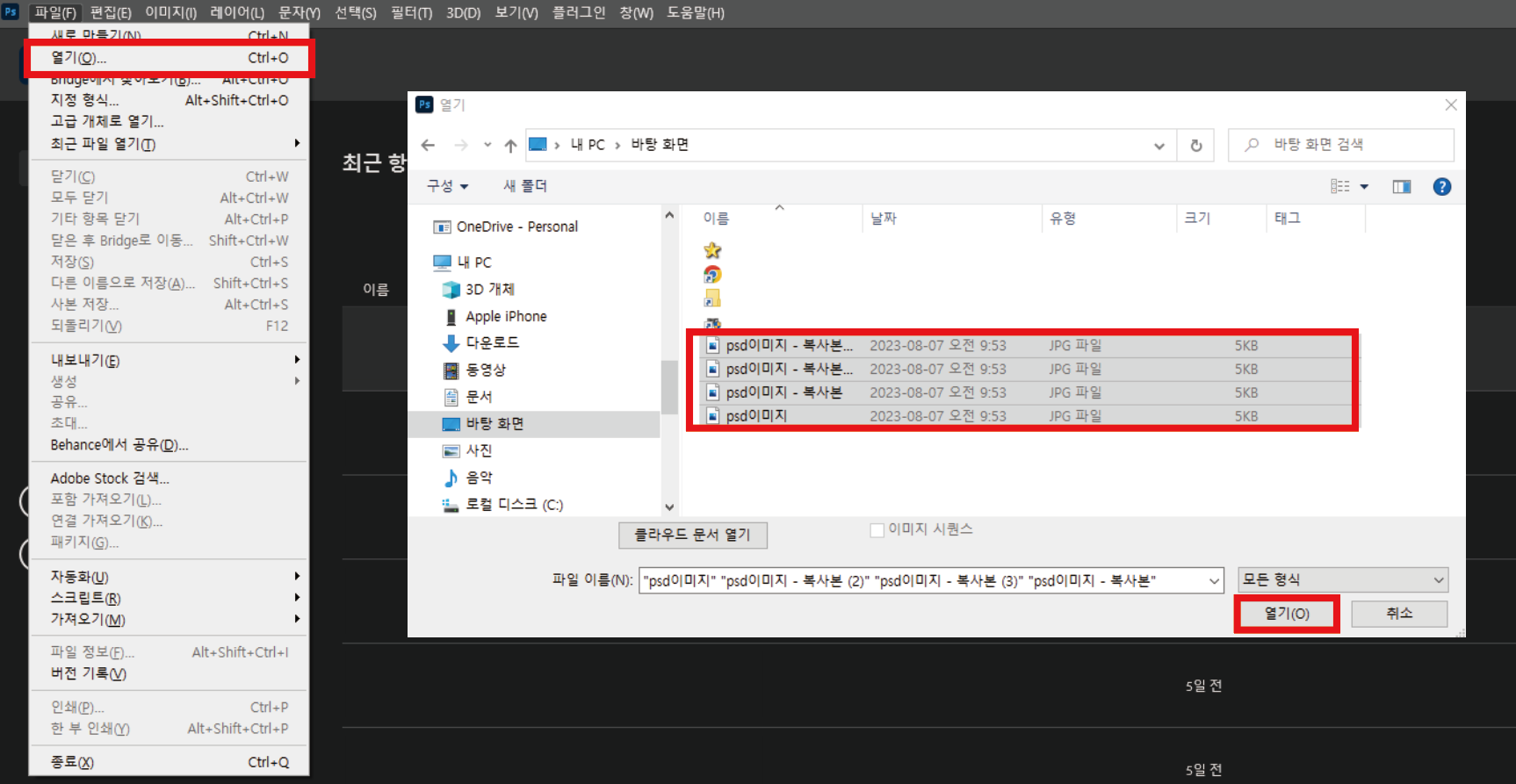Open the 파일(F) menu

click(x=55, y=12)
